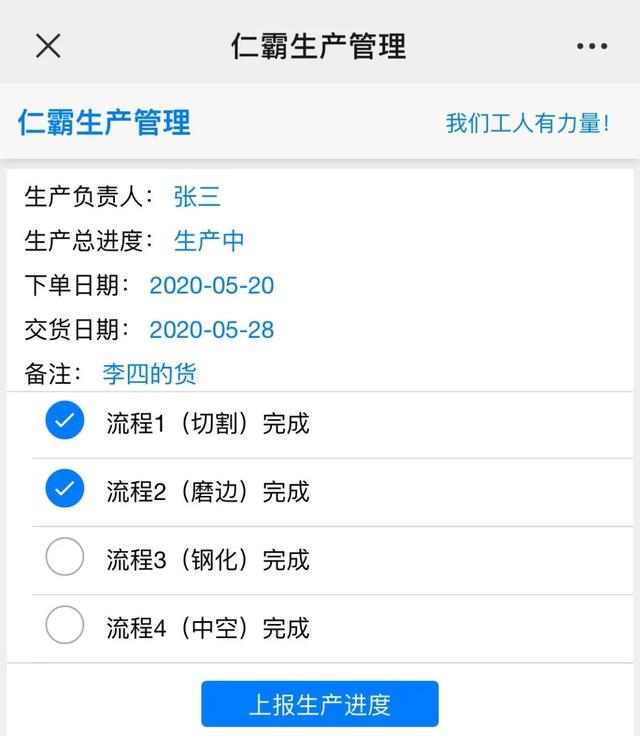Open the three-dot more options menu
The height and width of the screenshot is (736, 640).
pos(592,46)
